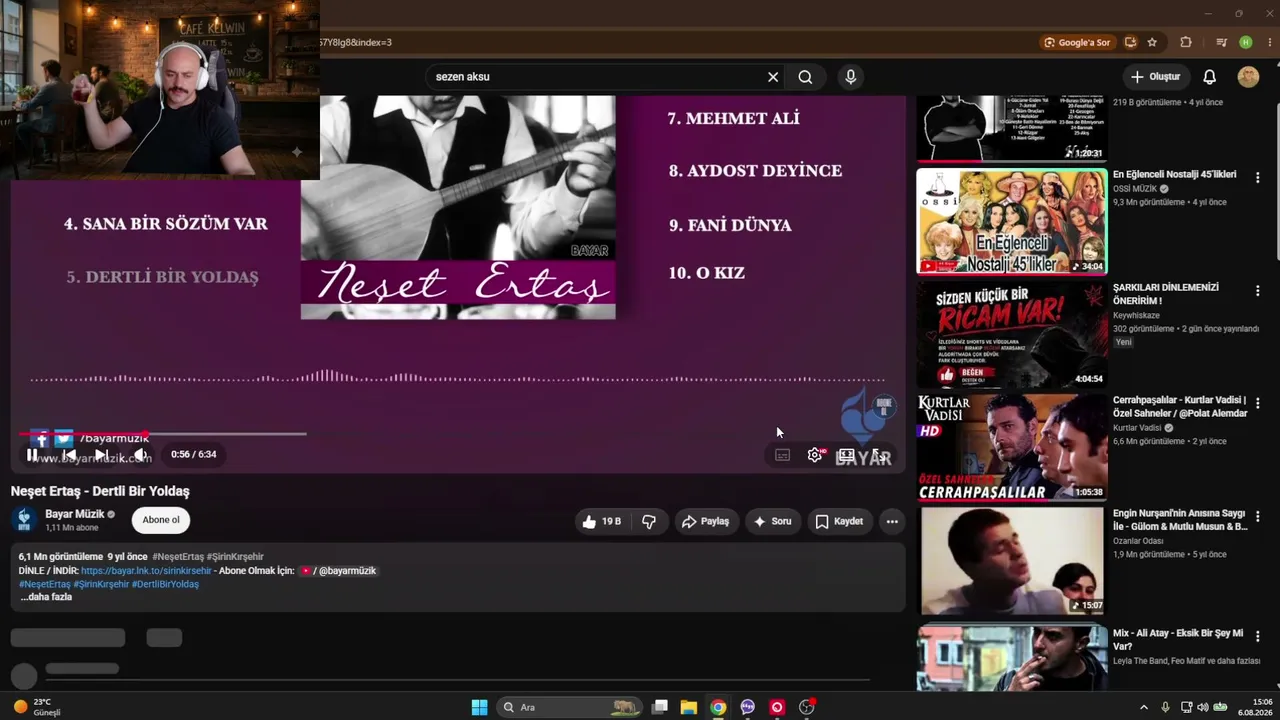Open options for Mix - Ali Atay
The image size is (1280, 720).
click(1257, 636)
